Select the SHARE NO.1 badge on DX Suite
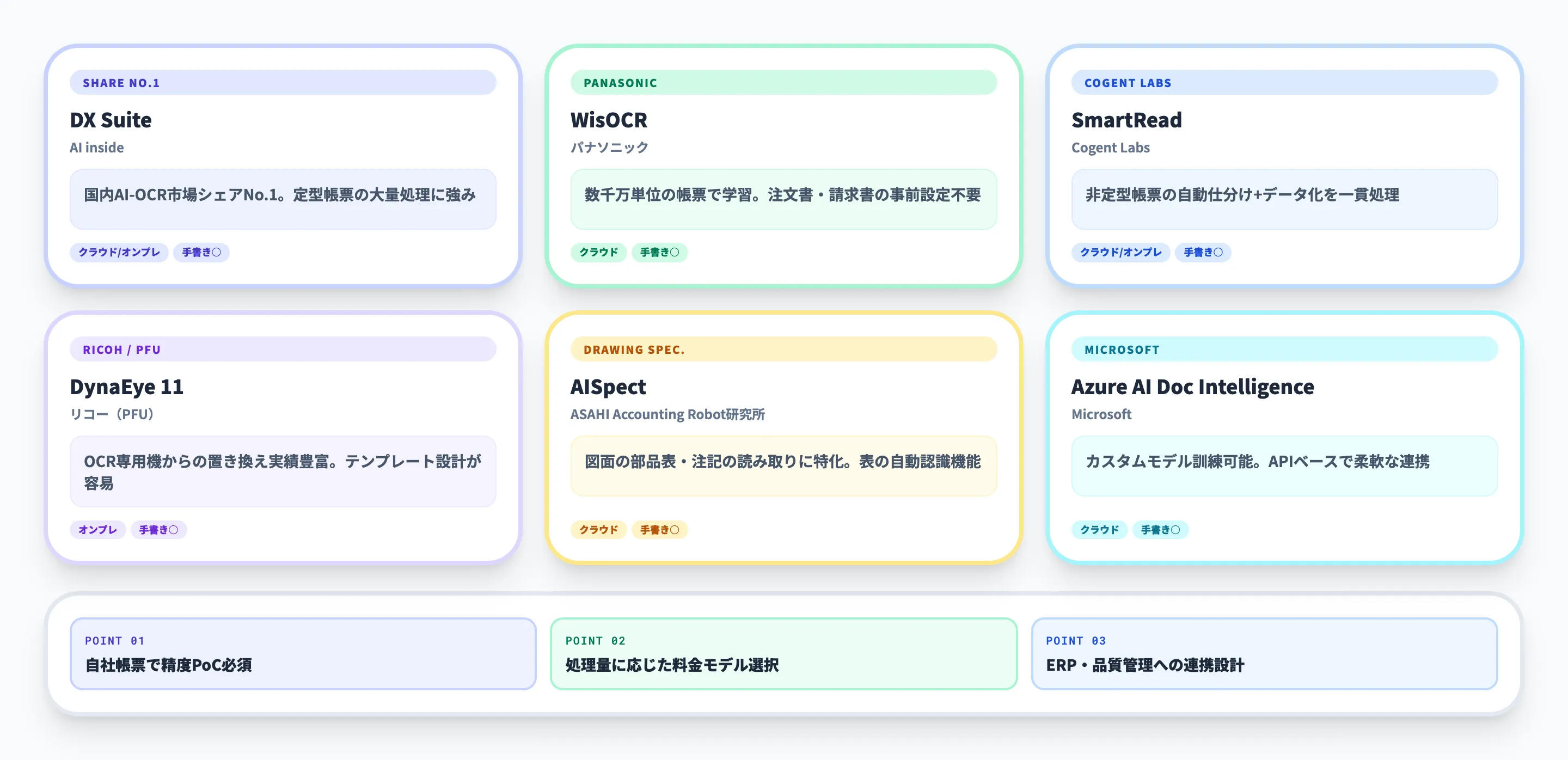Image resolution: width=1568 pixels, height=760 pixels. pos(121,83)
